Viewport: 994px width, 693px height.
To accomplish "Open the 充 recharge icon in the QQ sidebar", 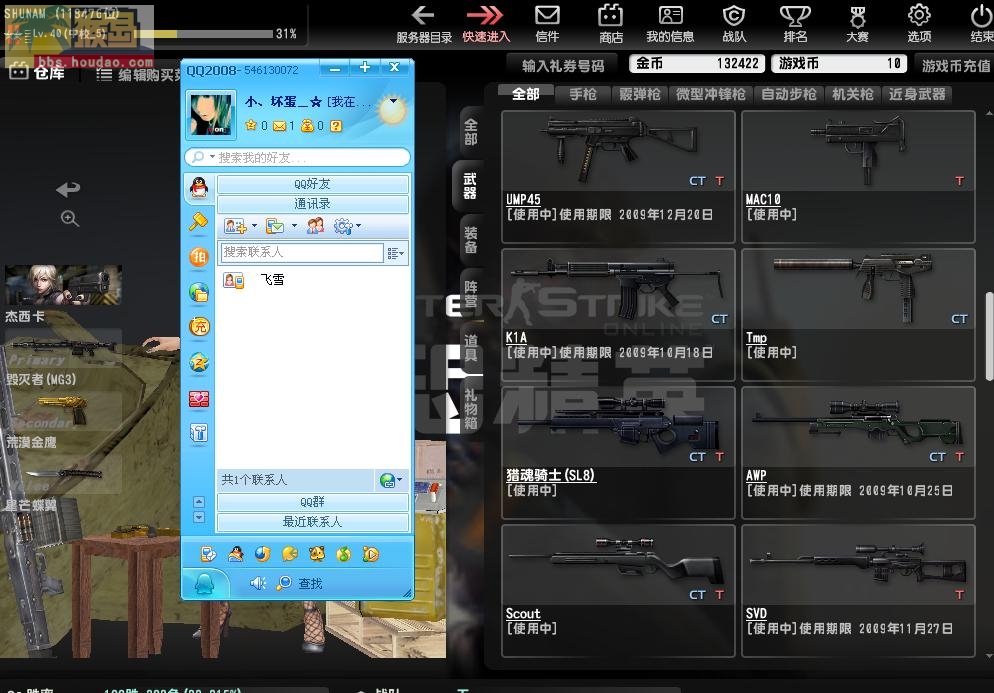I will coord(199,327).
